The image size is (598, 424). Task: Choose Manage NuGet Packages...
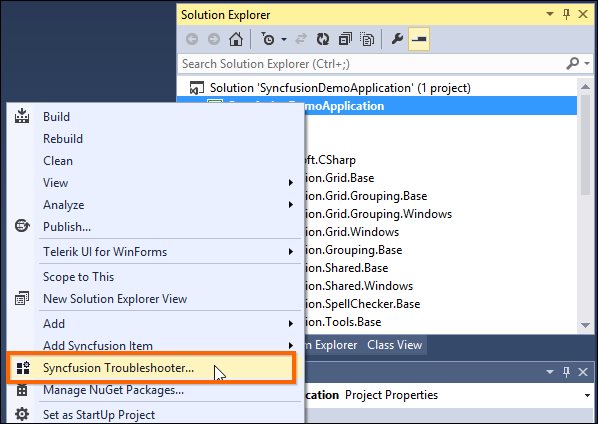[x=113, y=390]
